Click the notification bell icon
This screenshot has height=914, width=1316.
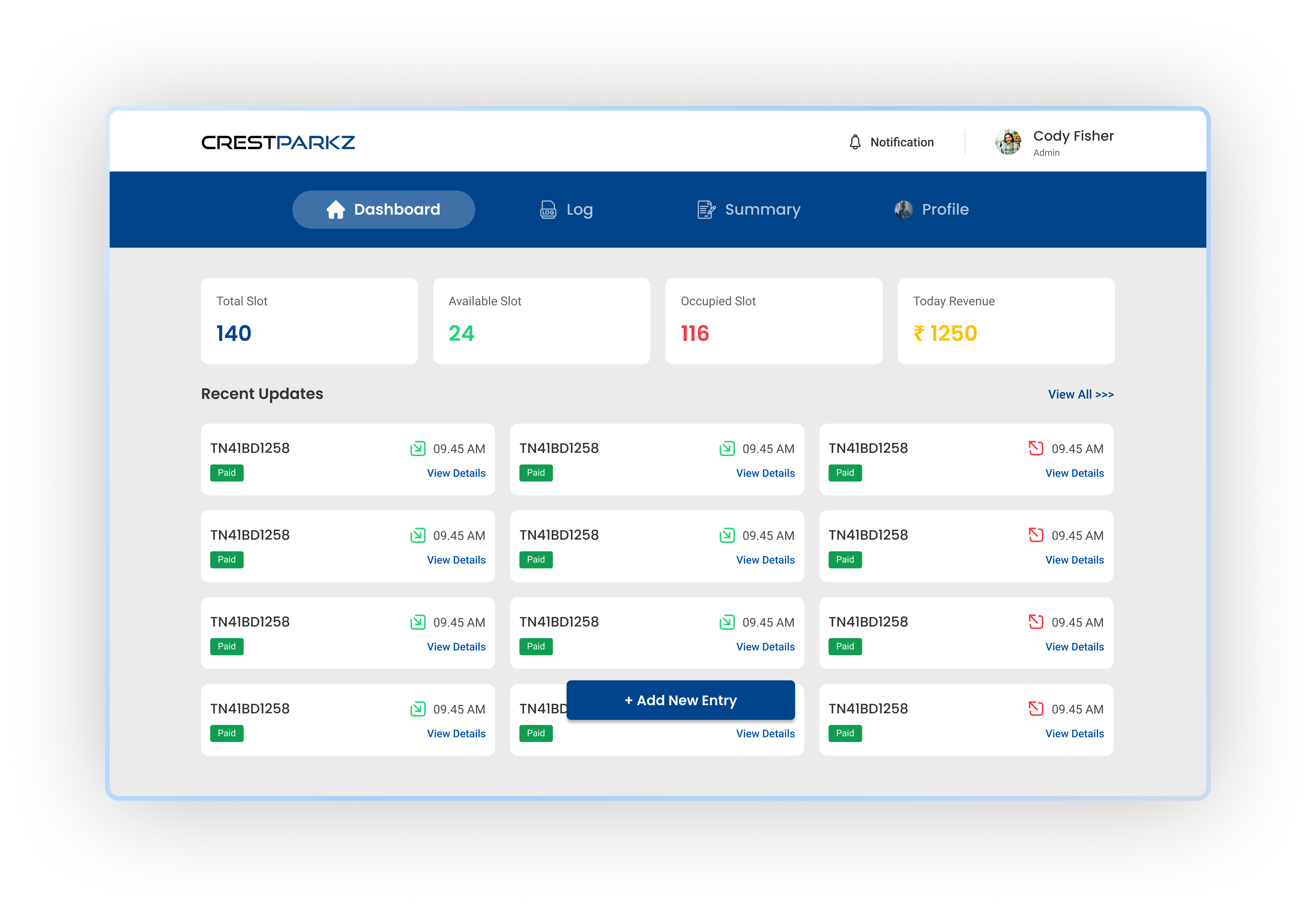(x=854, y=142)
